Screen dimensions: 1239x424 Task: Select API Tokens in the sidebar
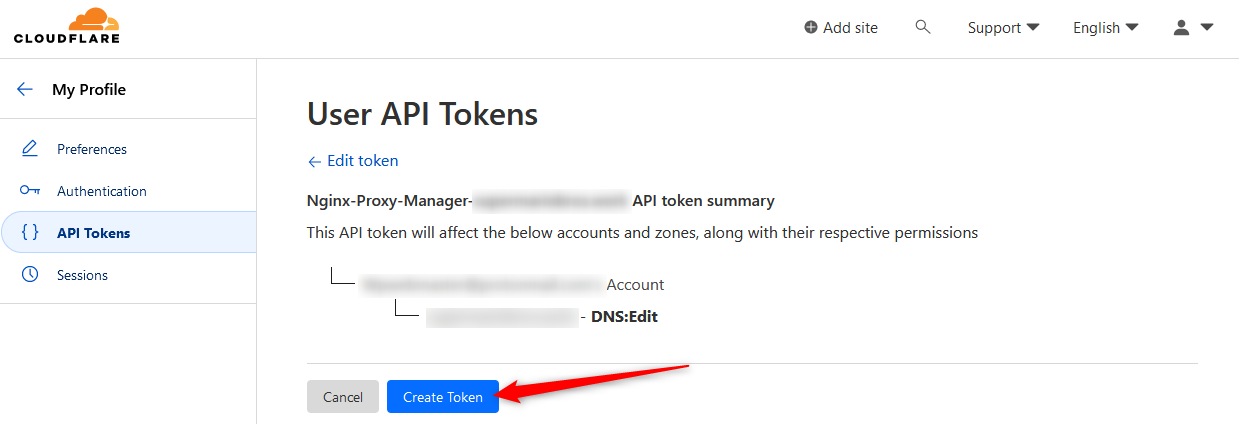93,233
